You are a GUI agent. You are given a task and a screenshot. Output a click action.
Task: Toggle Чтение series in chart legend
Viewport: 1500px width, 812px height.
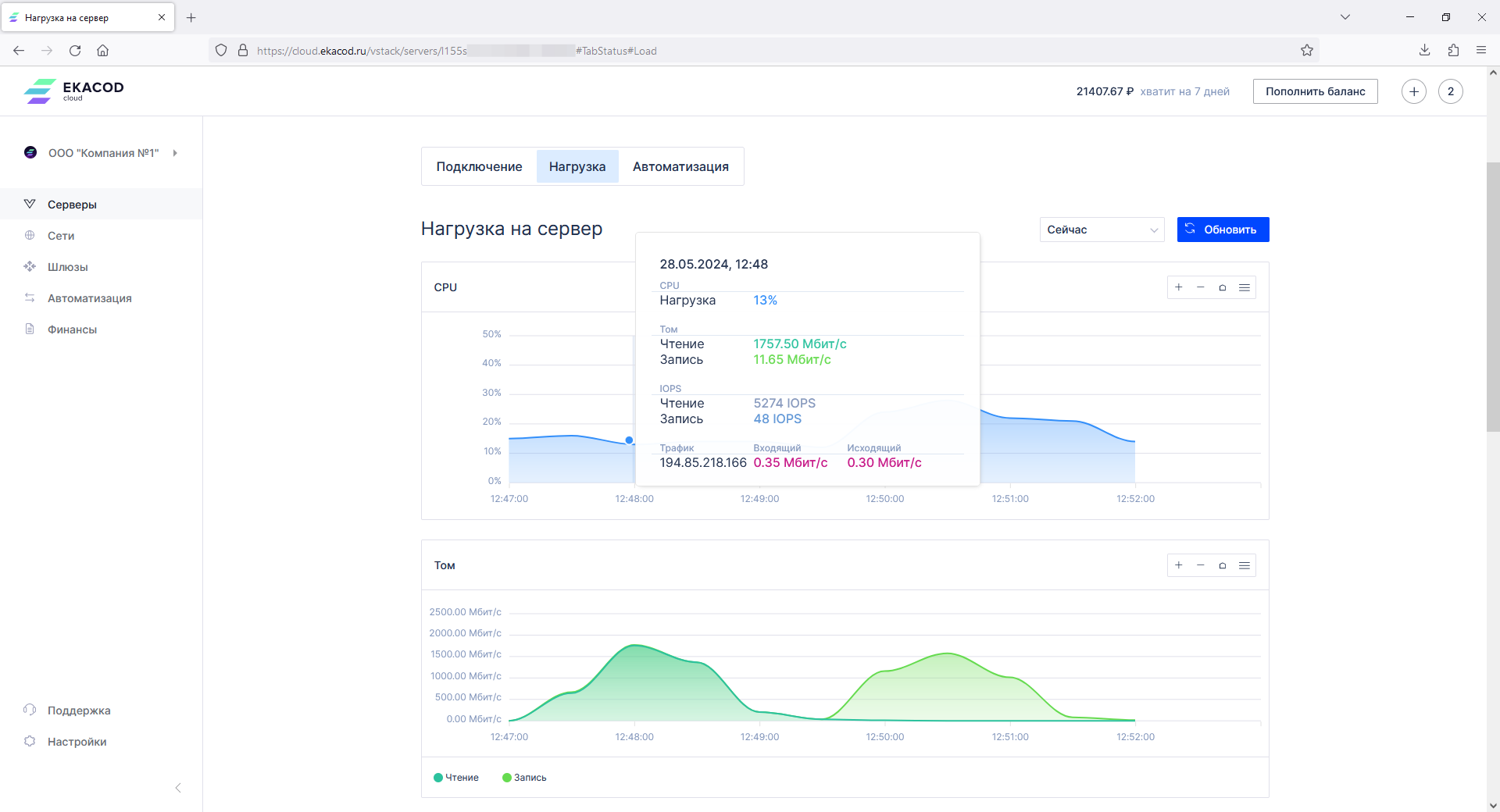click(x=456, y=778)
